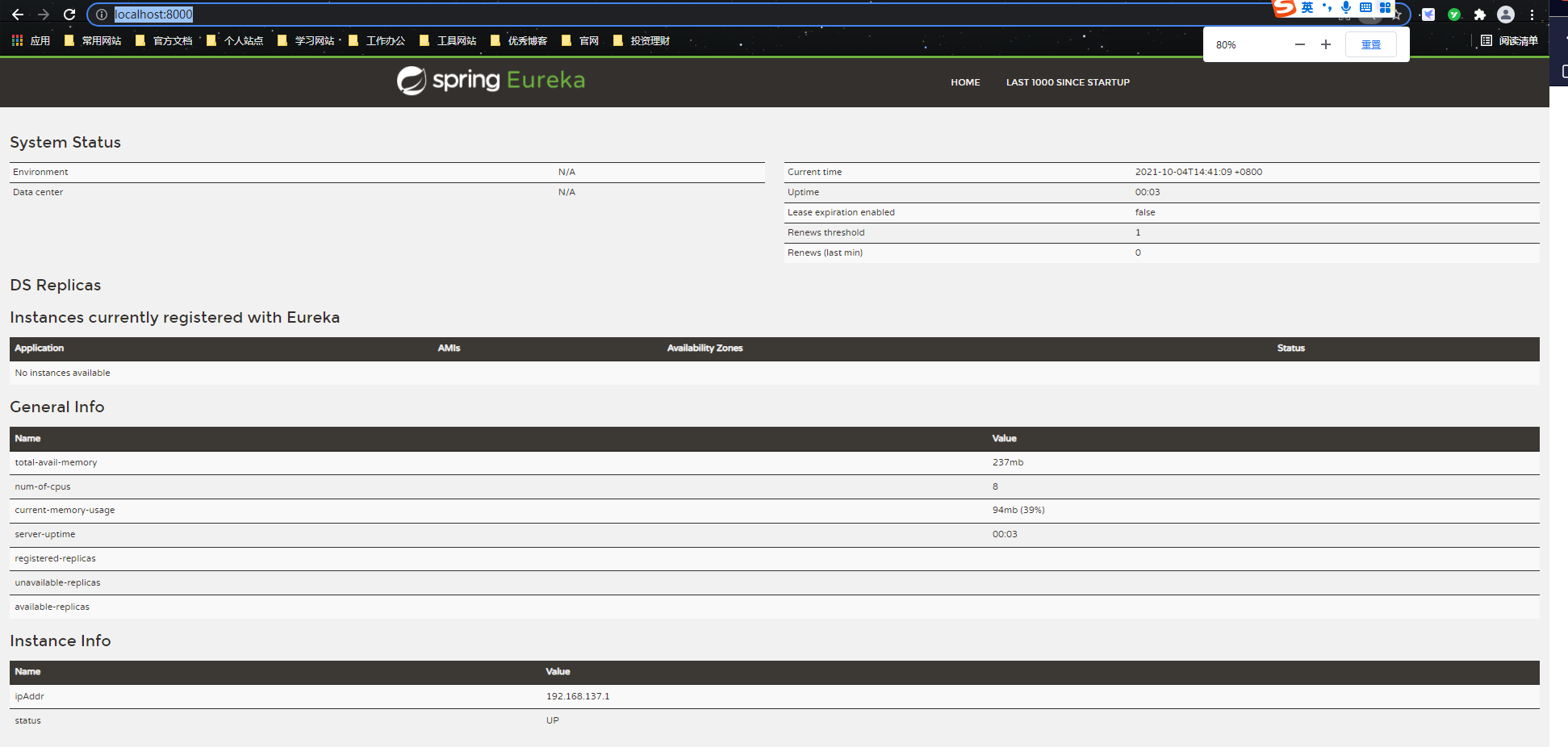Click the 'Data center' row label

38,192
